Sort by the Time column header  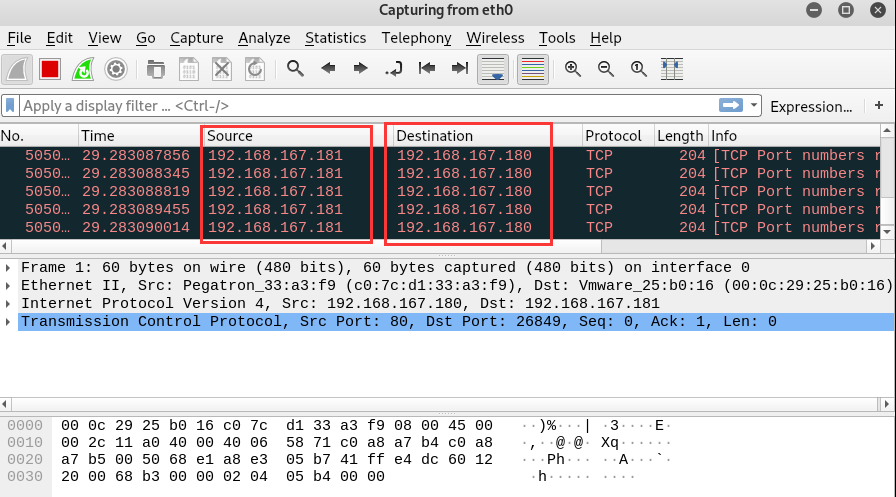(141, 135)
